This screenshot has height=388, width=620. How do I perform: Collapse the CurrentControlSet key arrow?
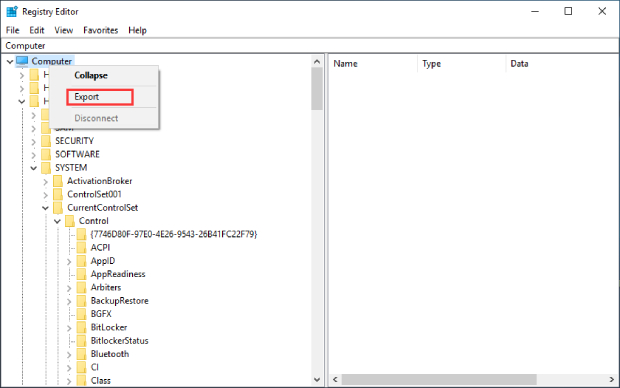[45, 208]
